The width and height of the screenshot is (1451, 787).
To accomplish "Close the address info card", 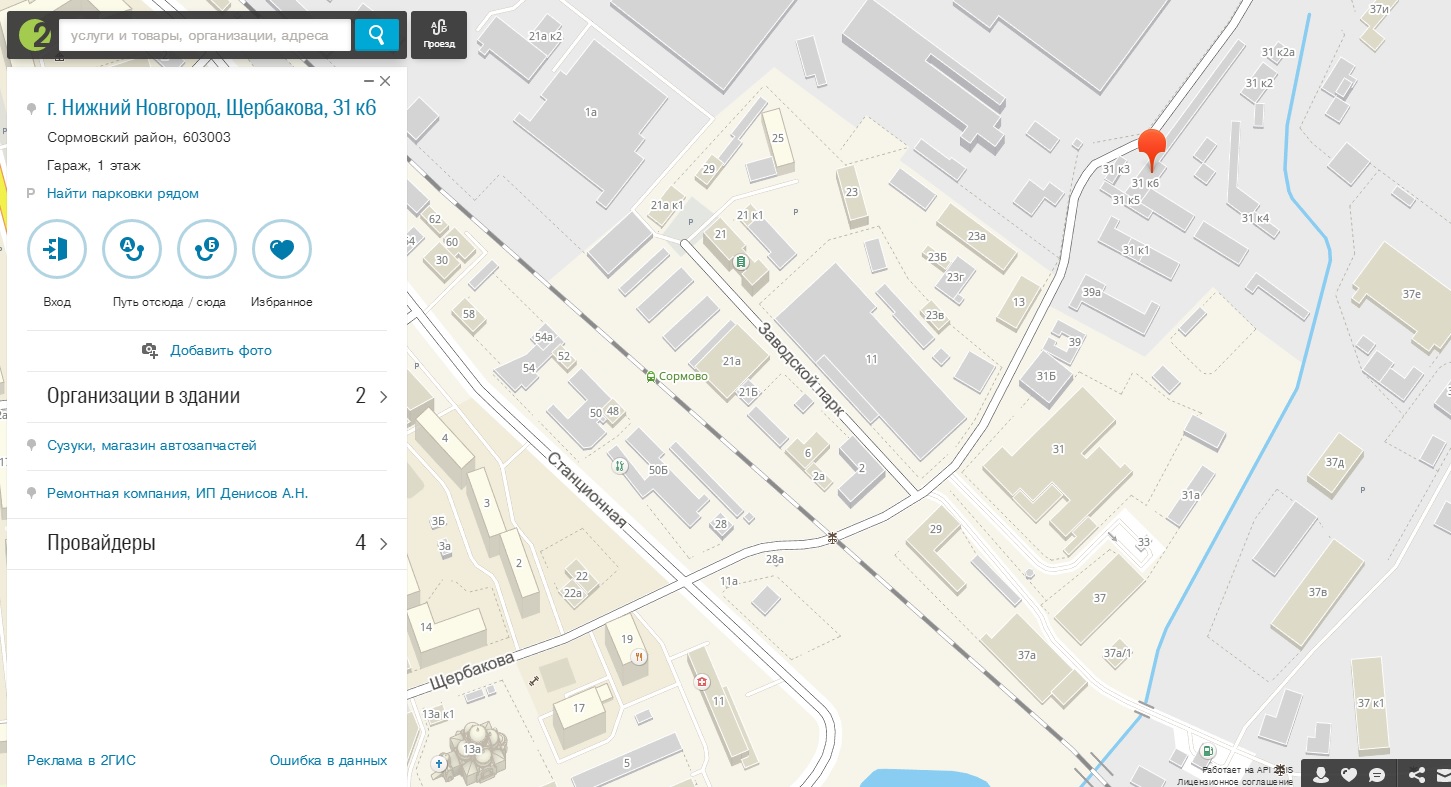I will [385, 81].
